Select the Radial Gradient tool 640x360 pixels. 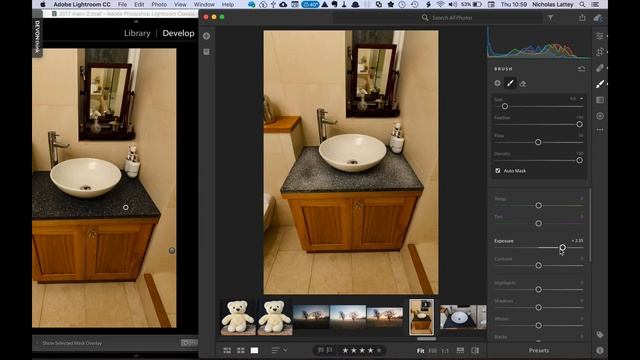click(x=600, y=116)
